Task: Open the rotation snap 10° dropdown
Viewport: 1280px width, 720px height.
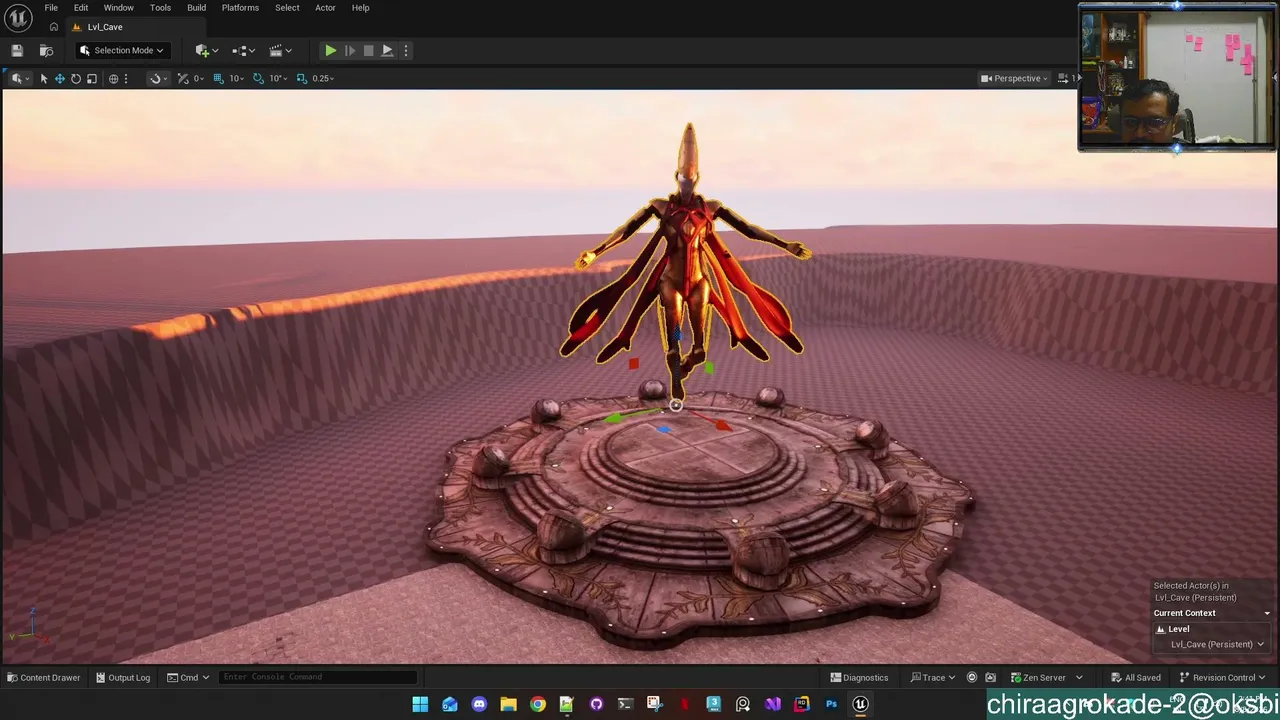Action: [278, 78]
